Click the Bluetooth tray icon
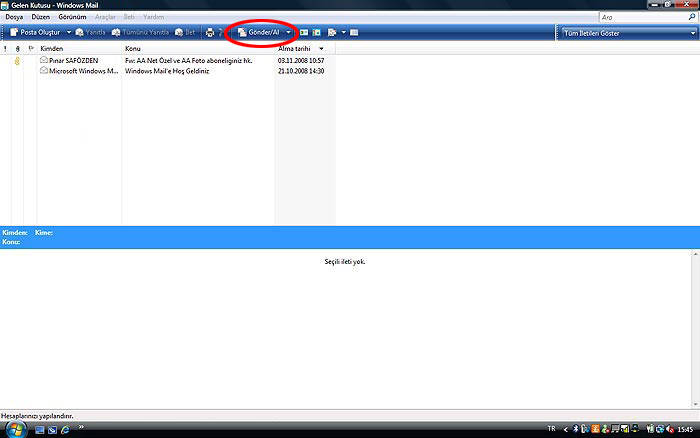 pyautogui.click(x=575, y=429)
